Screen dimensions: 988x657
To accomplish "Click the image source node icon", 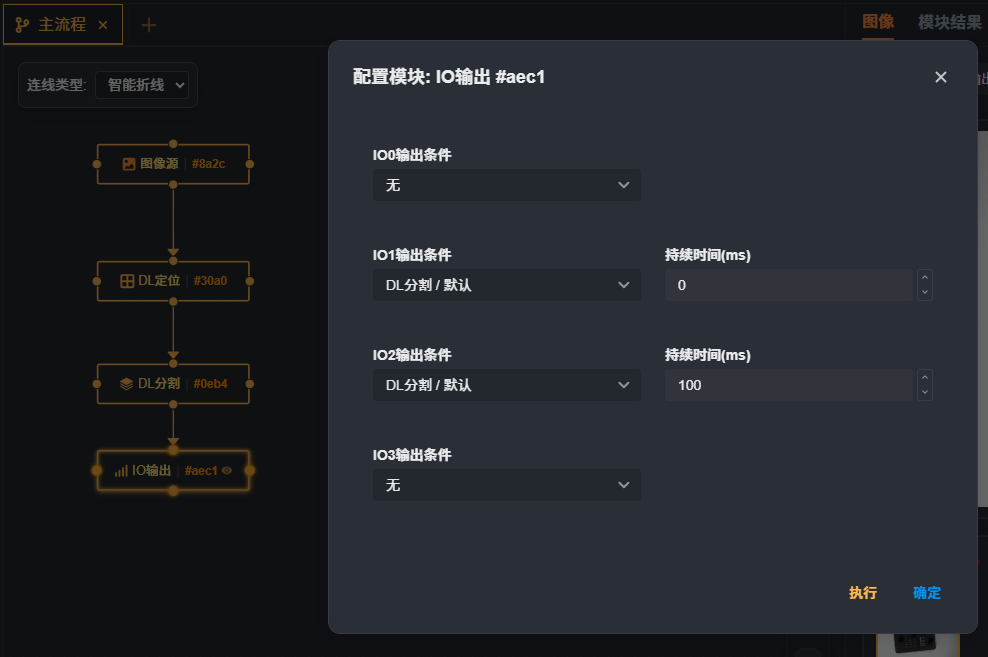I will (129, 164).
